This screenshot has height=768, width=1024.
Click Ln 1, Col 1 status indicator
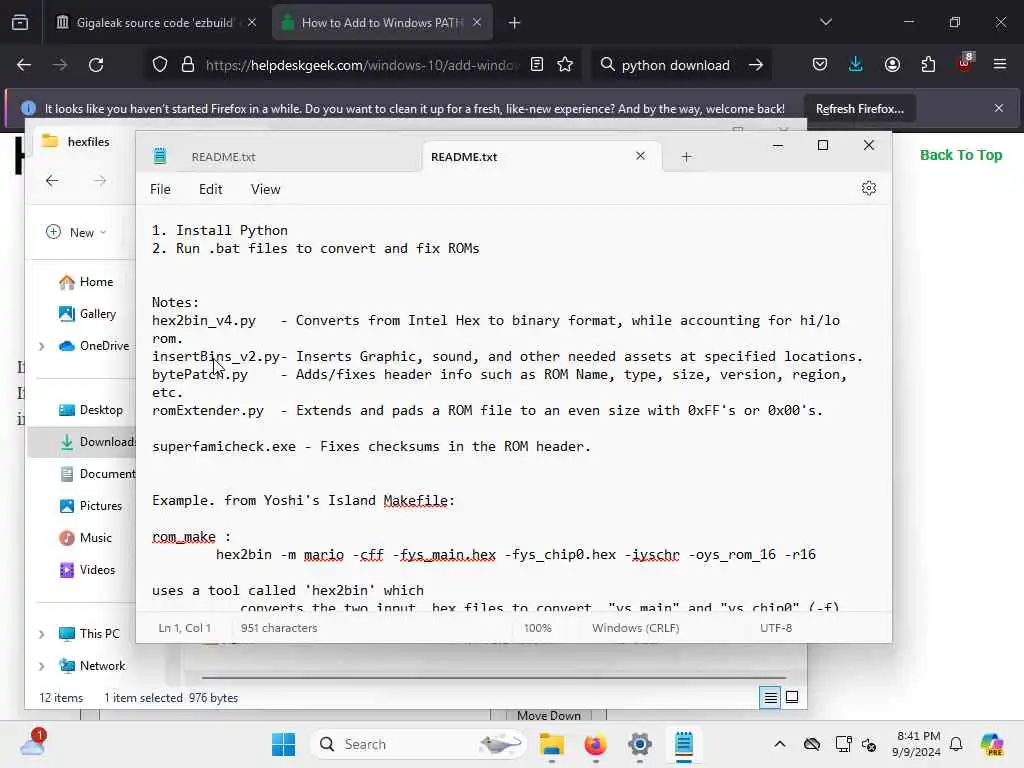[184, 628]
